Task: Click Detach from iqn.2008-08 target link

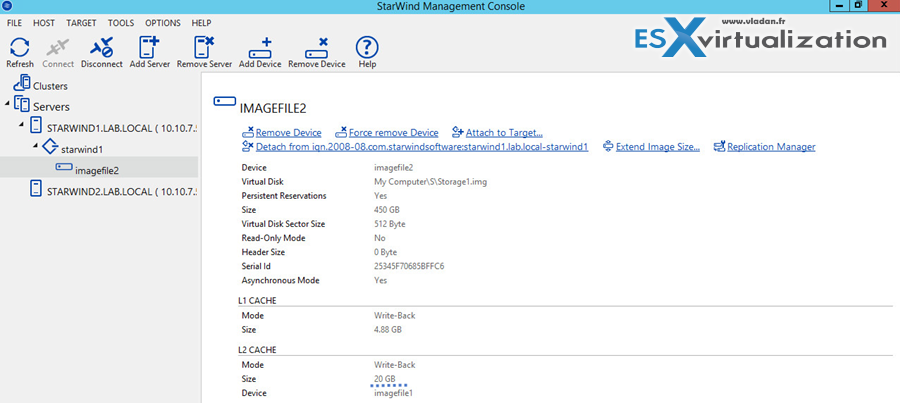Action: click(x=422, y=147)
